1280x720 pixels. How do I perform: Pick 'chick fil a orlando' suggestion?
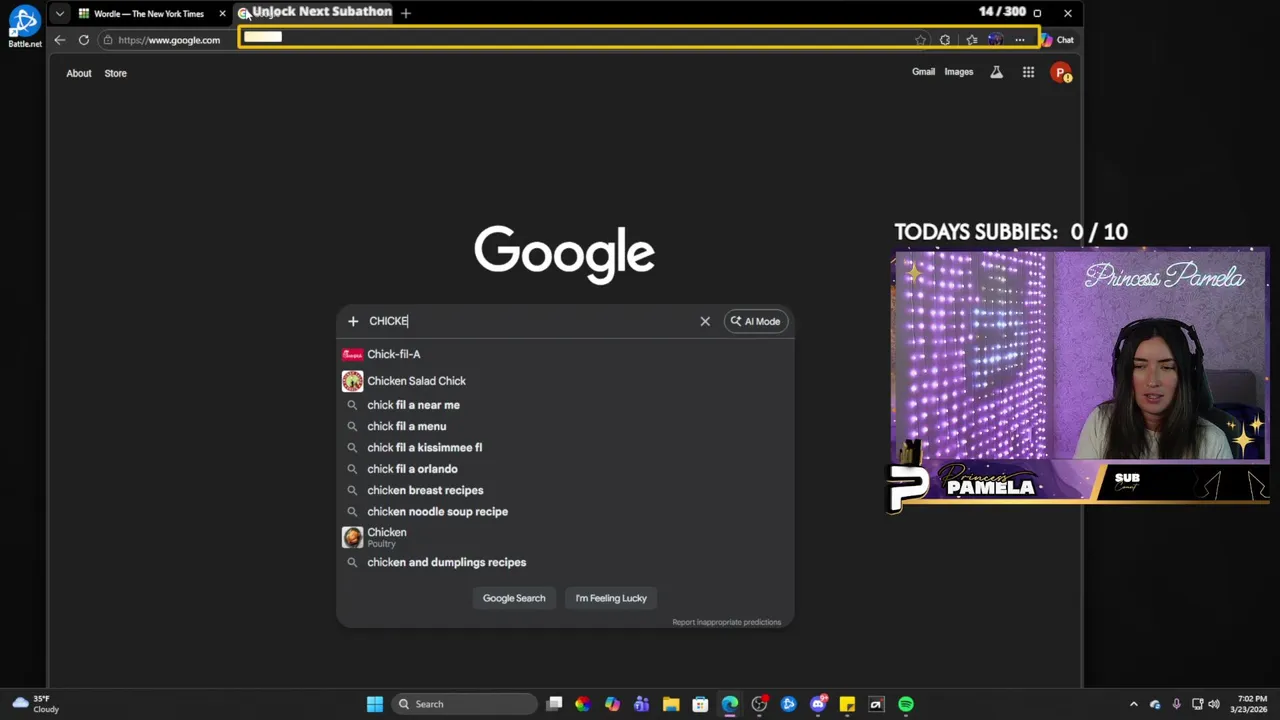565,469
